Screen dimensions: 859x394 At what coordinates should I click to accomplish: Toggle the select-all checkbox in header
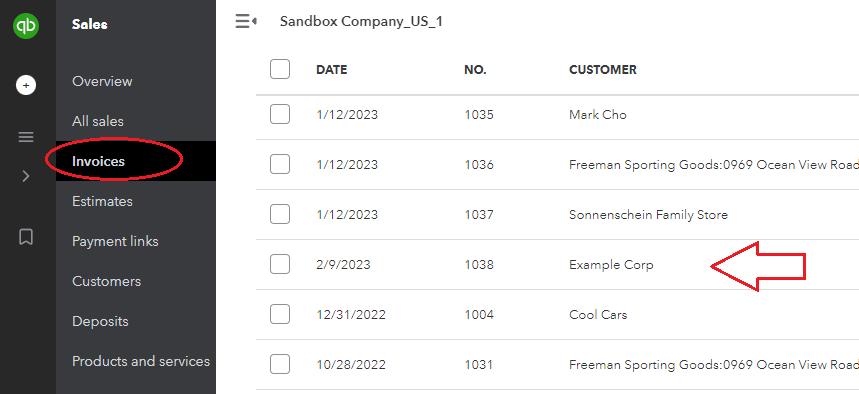280,70
